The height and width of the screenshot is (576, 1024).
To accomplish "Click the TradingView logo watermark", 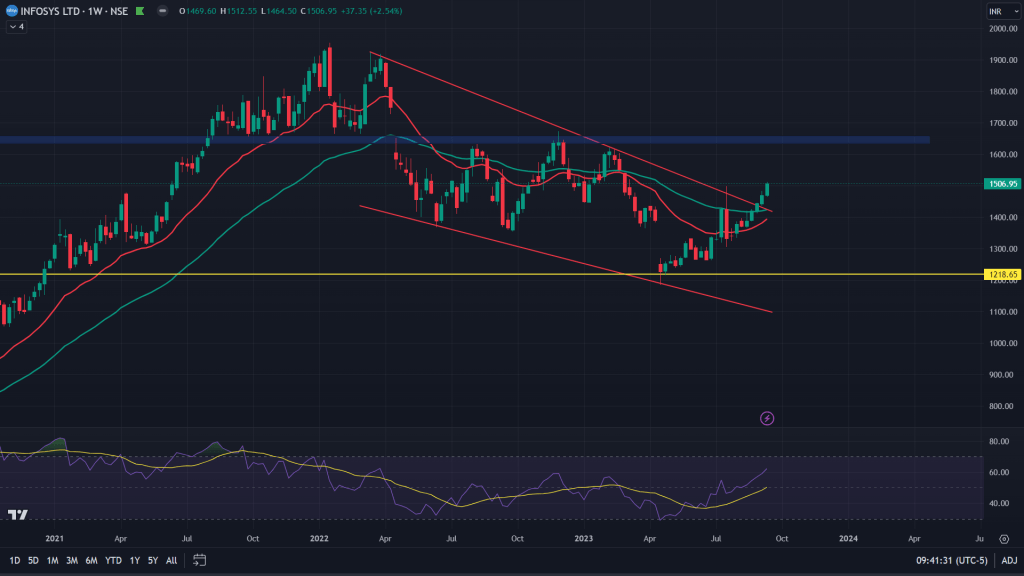I will point(17,515).
